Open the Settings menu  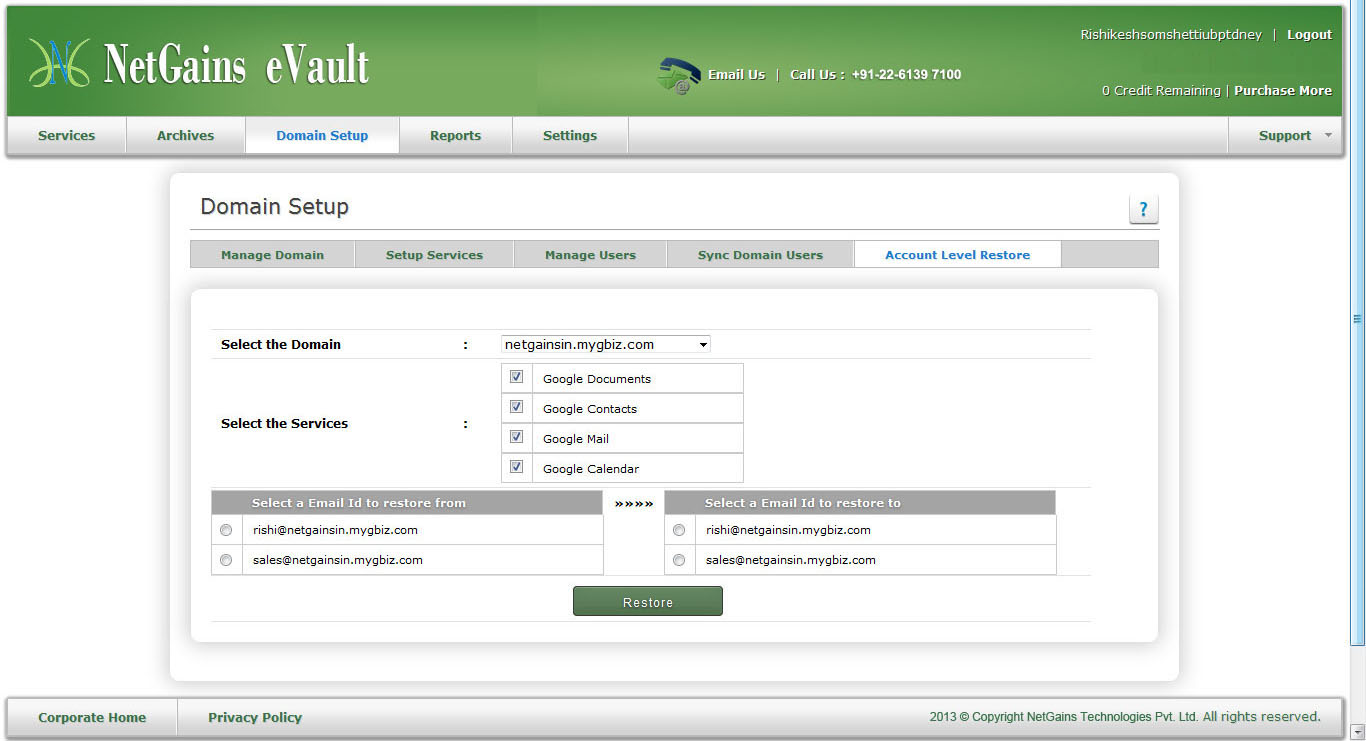(x=570, y=136)
